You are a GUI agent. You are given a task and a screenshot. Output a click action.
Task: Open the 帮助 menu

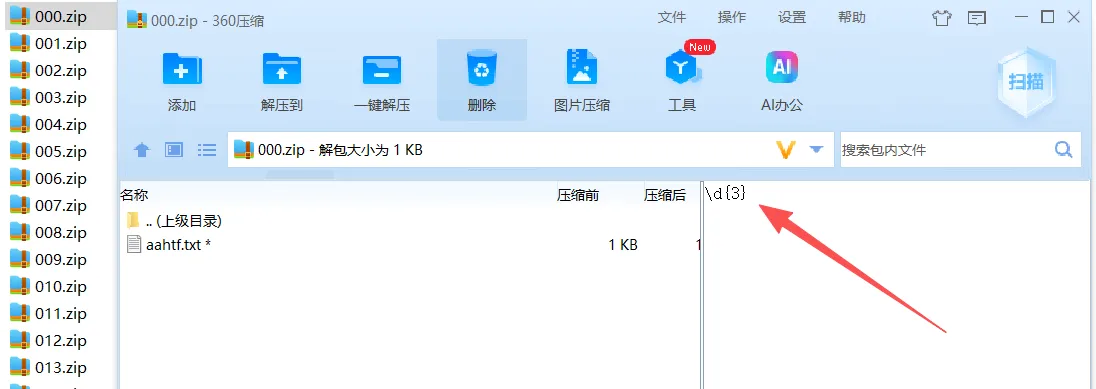coord(851,18)
